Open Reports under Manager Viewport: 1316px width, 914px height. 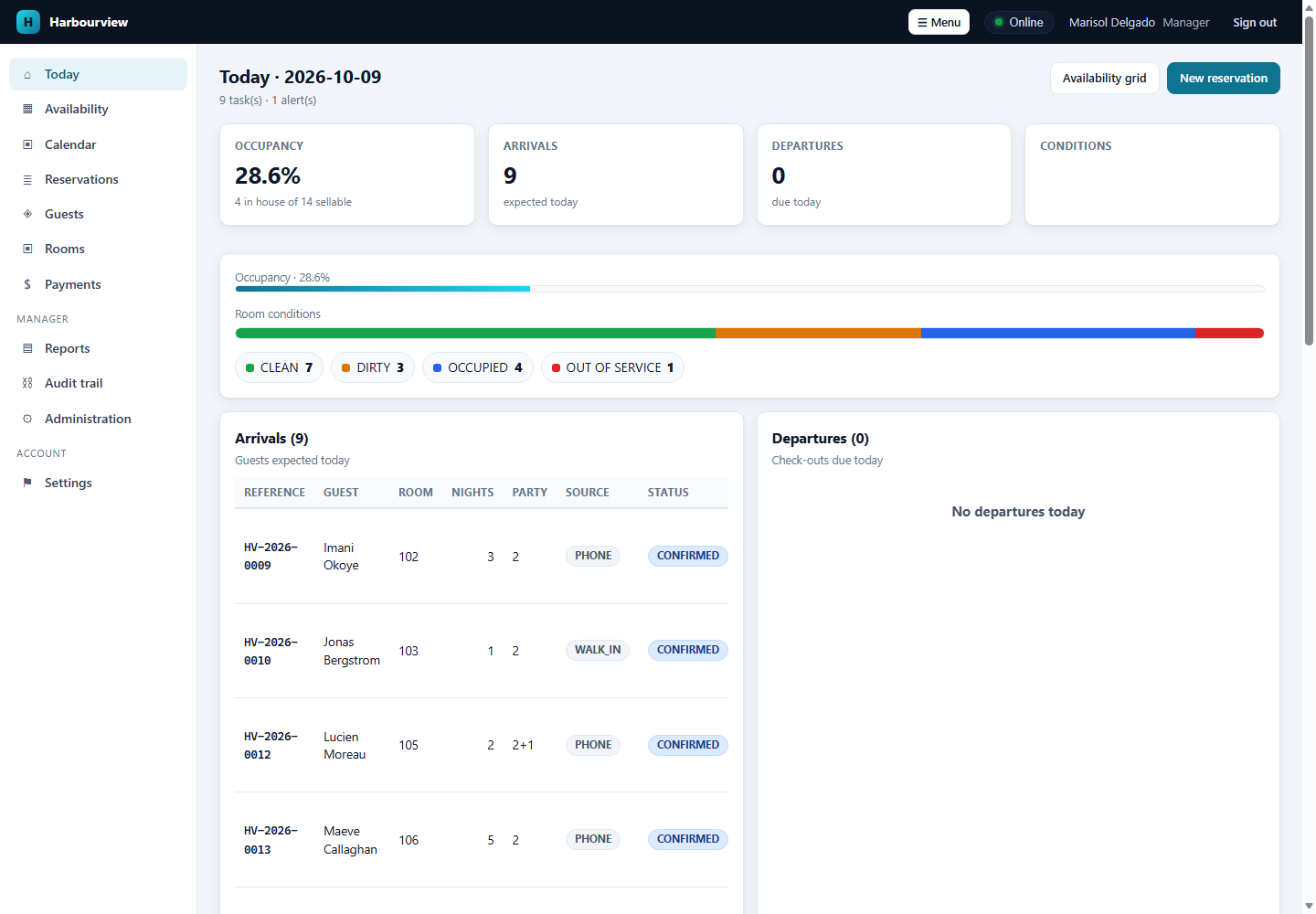(98, 348)
